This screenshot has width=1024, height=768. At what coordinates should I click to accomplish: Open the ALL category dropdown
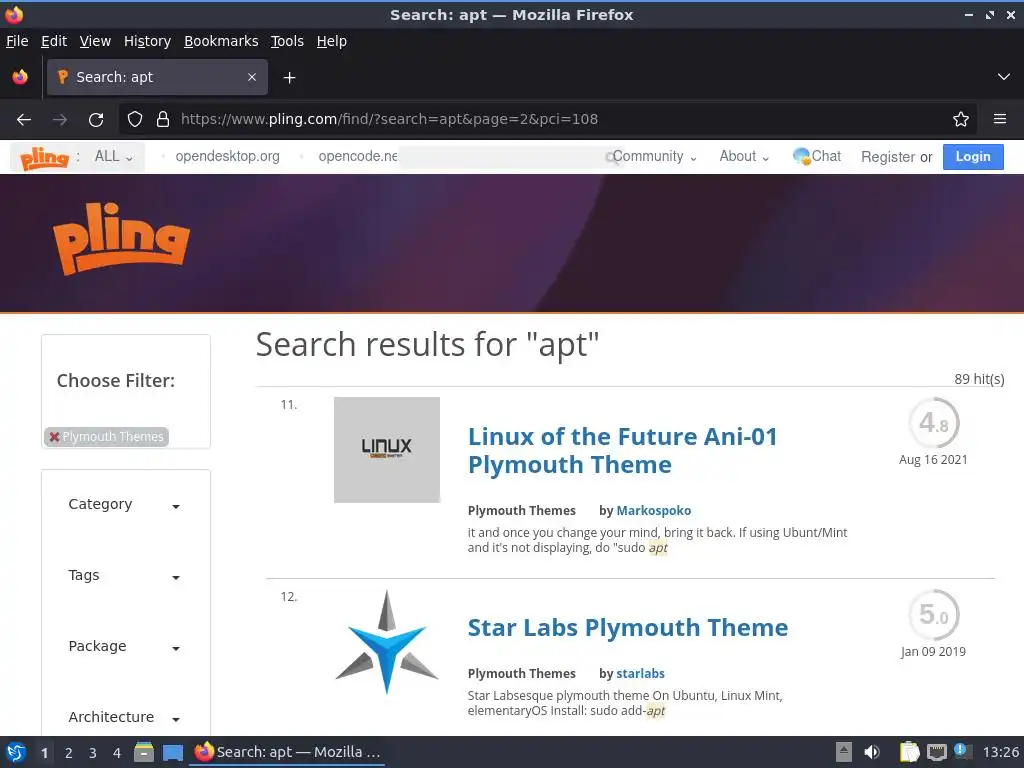click(x=114, y=157)
